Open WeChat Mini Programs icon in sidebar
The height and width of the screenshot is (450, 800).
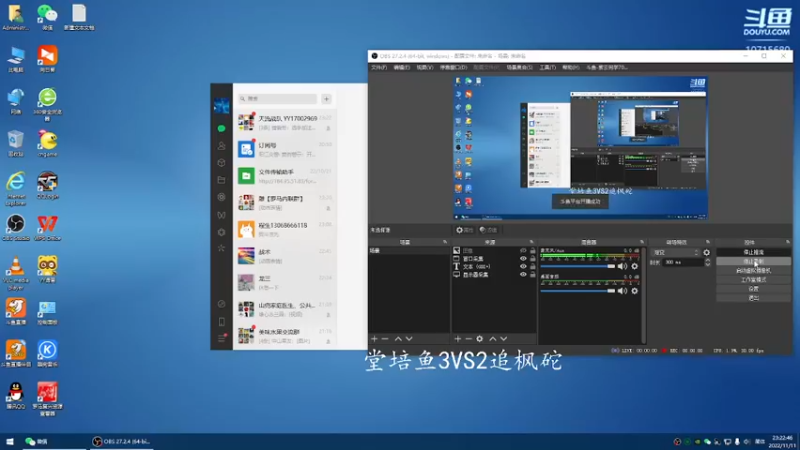pyautogui.click(x=221, y=232)
